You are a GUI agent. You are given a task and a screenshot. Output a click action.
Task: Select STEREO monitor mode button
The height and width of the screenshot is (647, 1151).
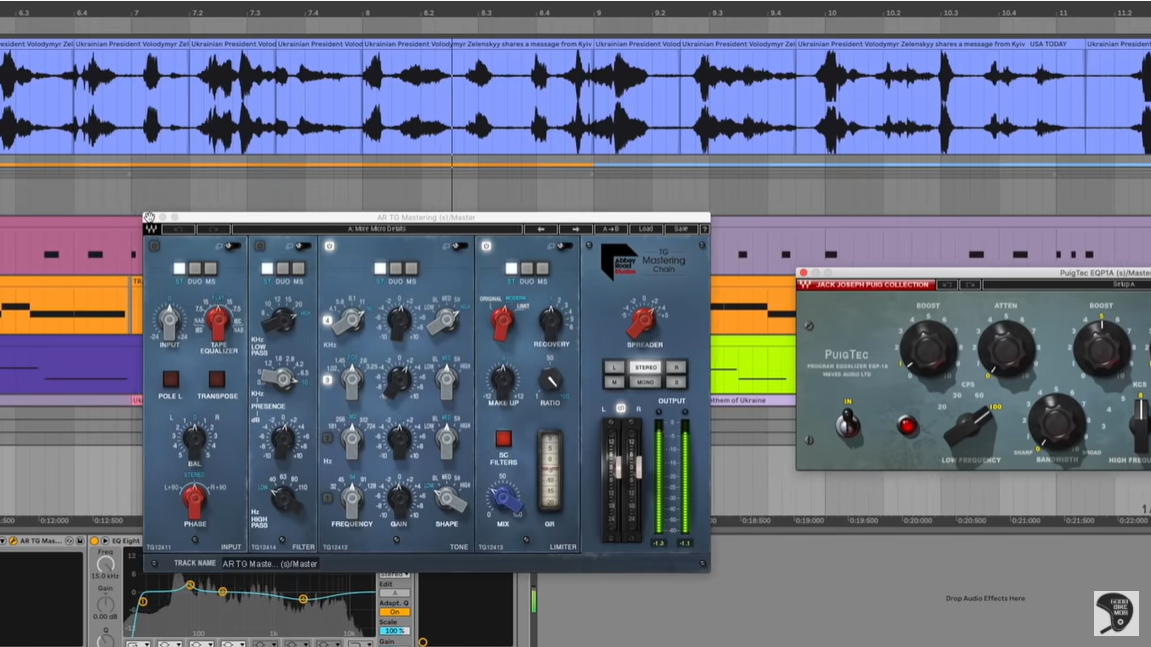point(646,367)
